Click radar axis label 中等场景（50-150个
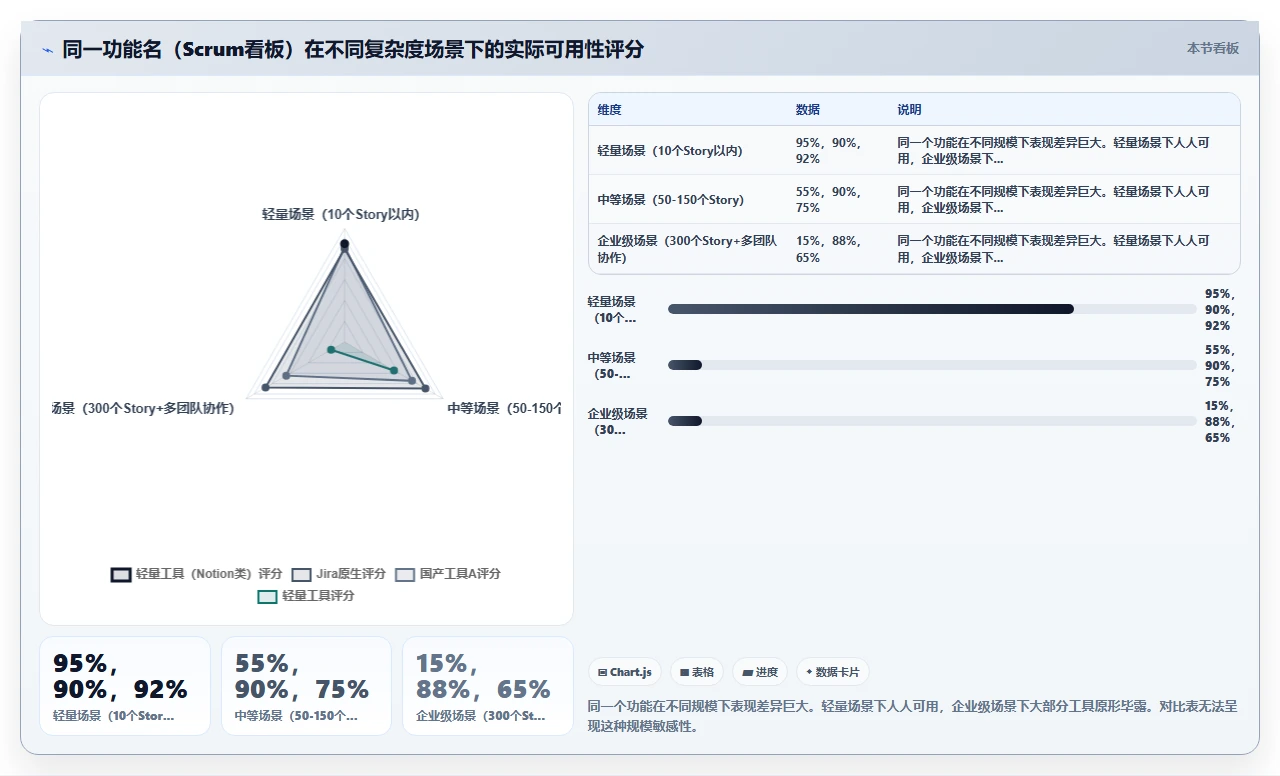This screenshot has height=776, width=1280. [x=504, y=408]
